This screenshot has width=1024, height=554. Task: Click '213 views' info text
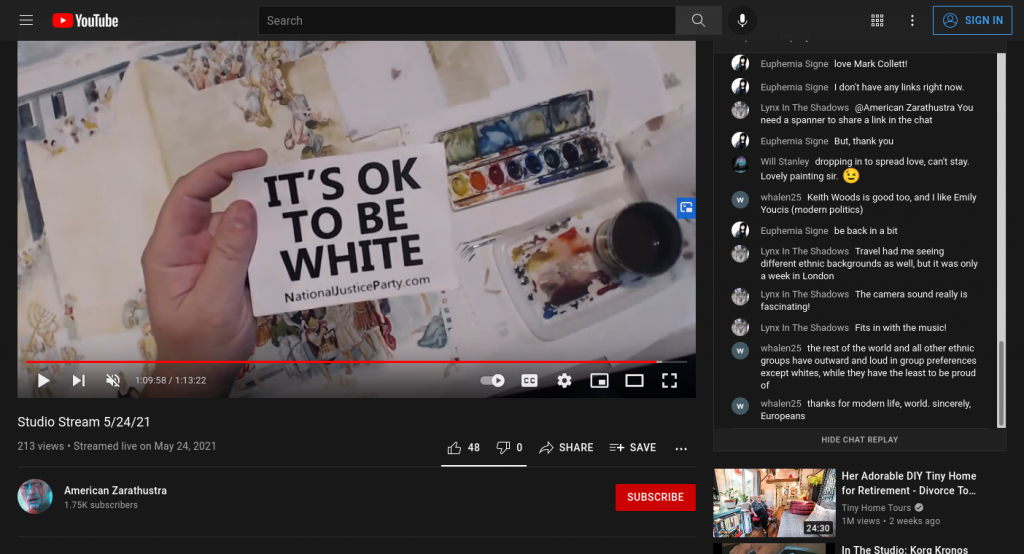tap(40, 446)
